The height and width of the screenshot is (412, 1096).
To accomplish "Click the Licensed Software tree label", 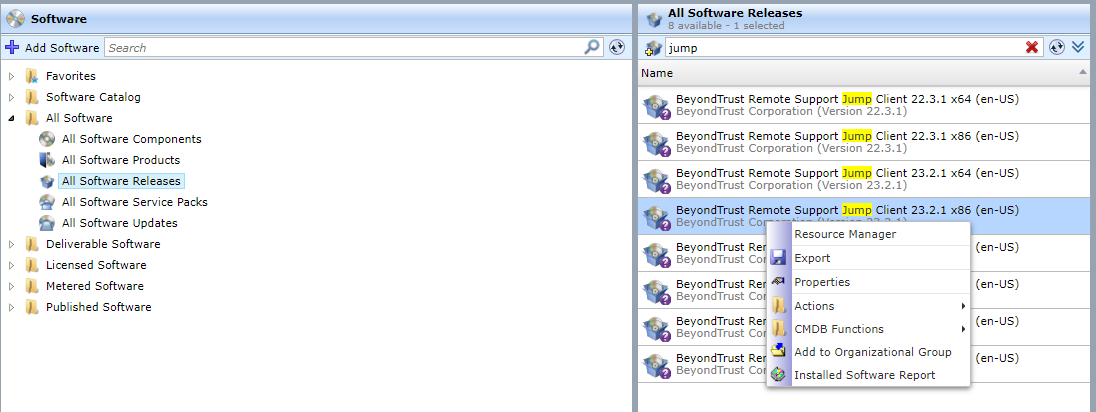I will (96, 265).
